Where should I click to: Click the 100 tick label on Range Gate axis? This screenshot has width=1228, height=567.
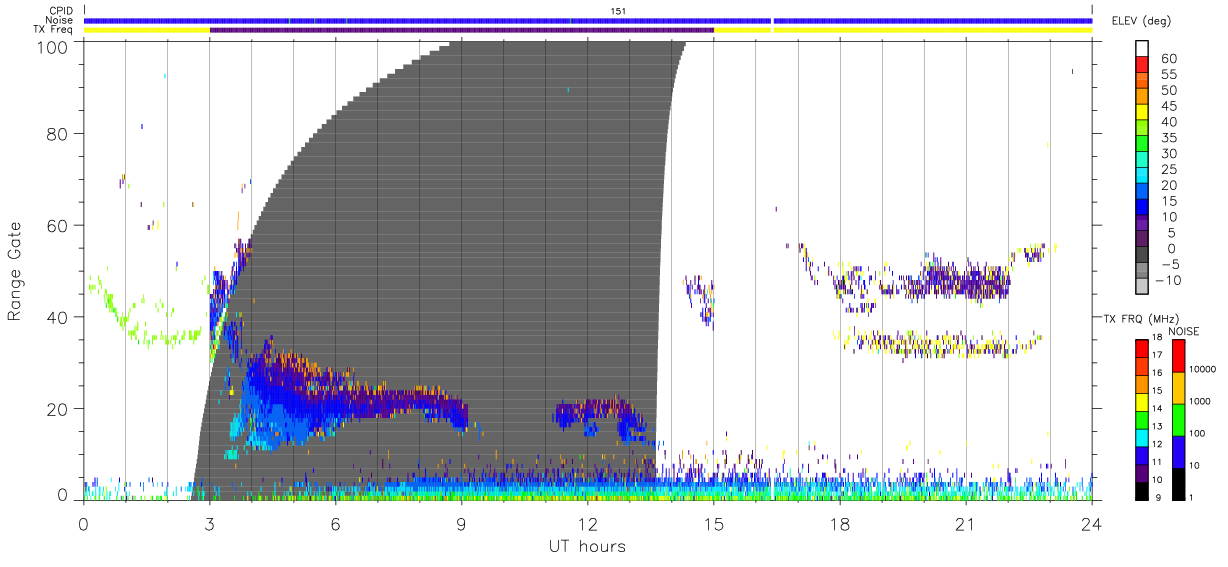pos(53,46)
